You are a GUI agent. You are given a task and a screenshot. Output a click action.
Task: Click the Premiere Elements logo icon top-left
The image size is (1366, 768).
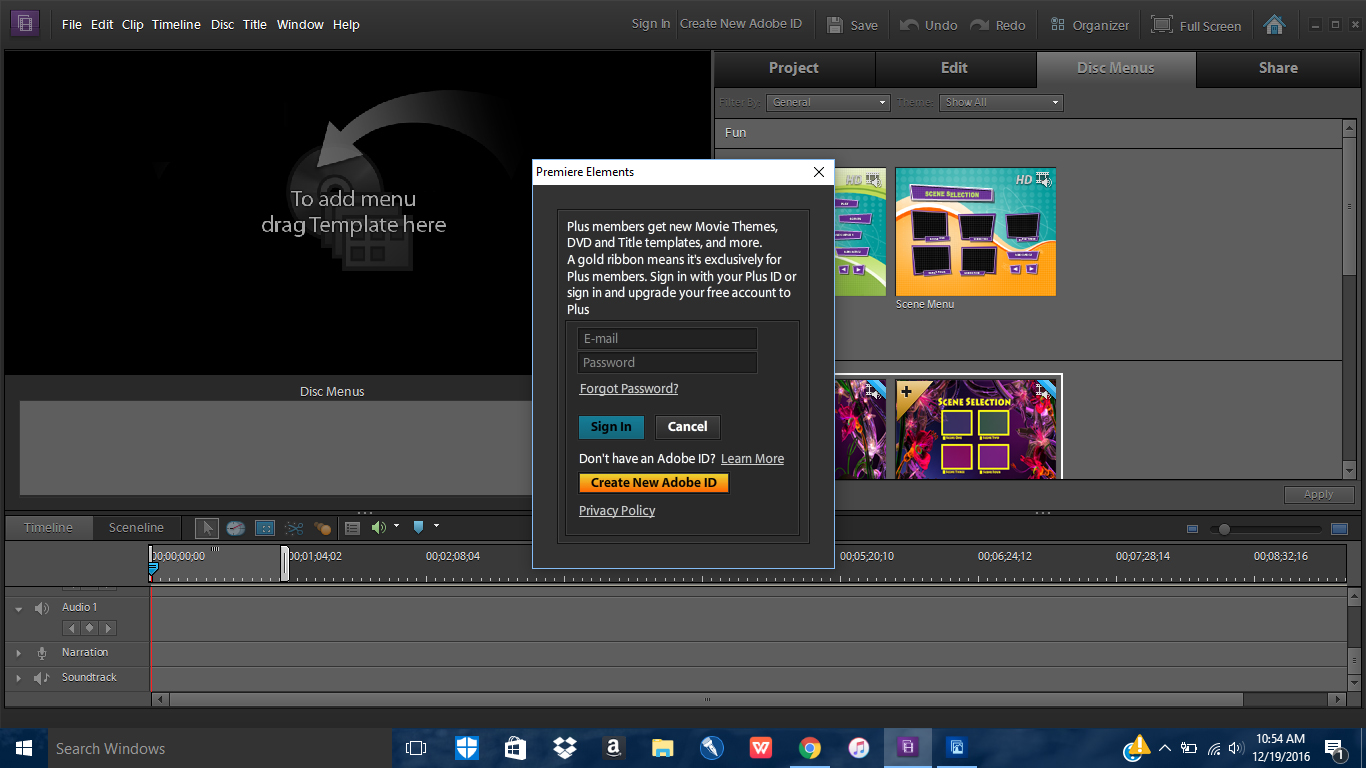click(25, 23)
